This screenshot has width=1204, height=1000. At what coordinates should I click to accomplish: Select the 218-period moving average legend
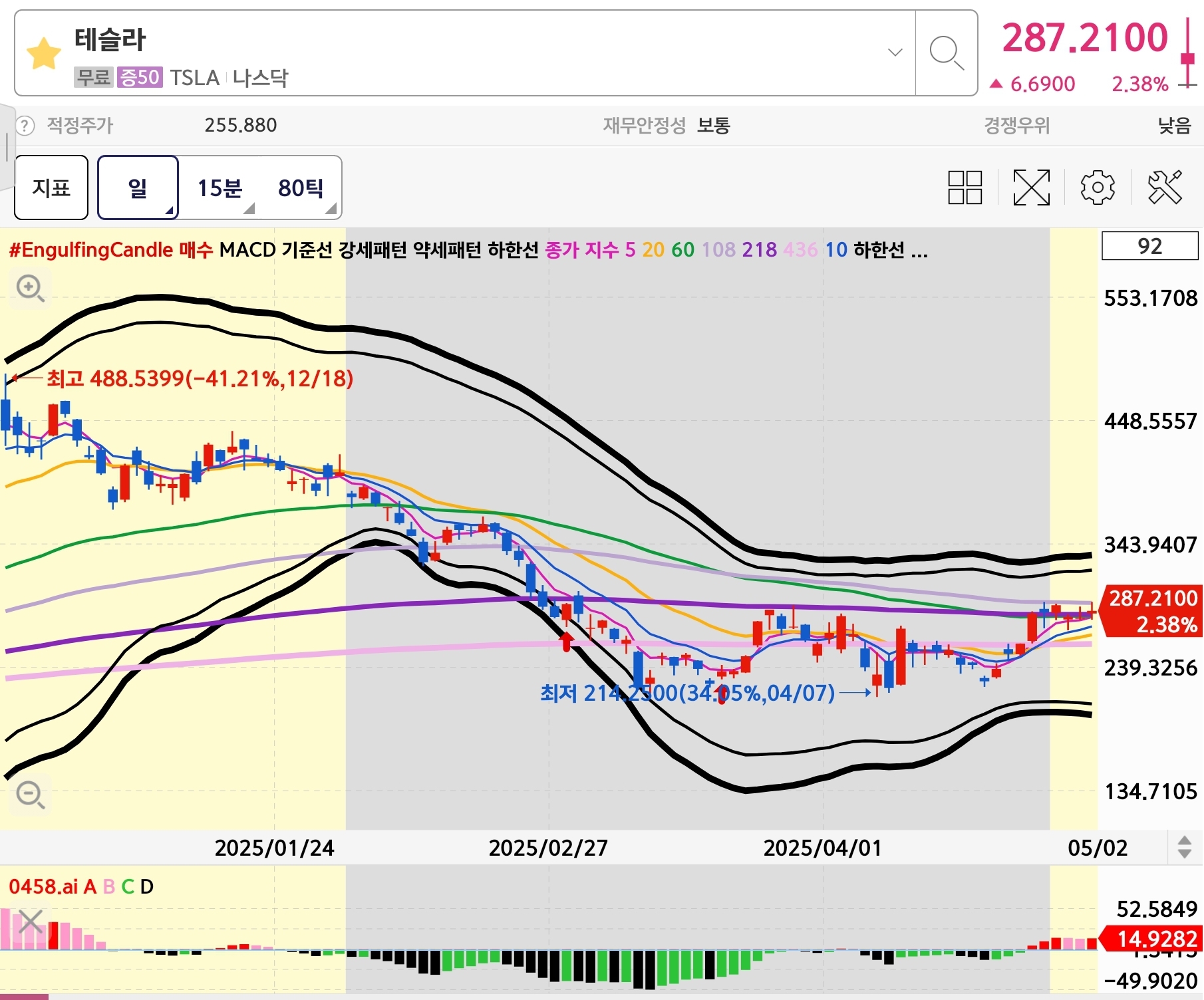coord(759,250)
